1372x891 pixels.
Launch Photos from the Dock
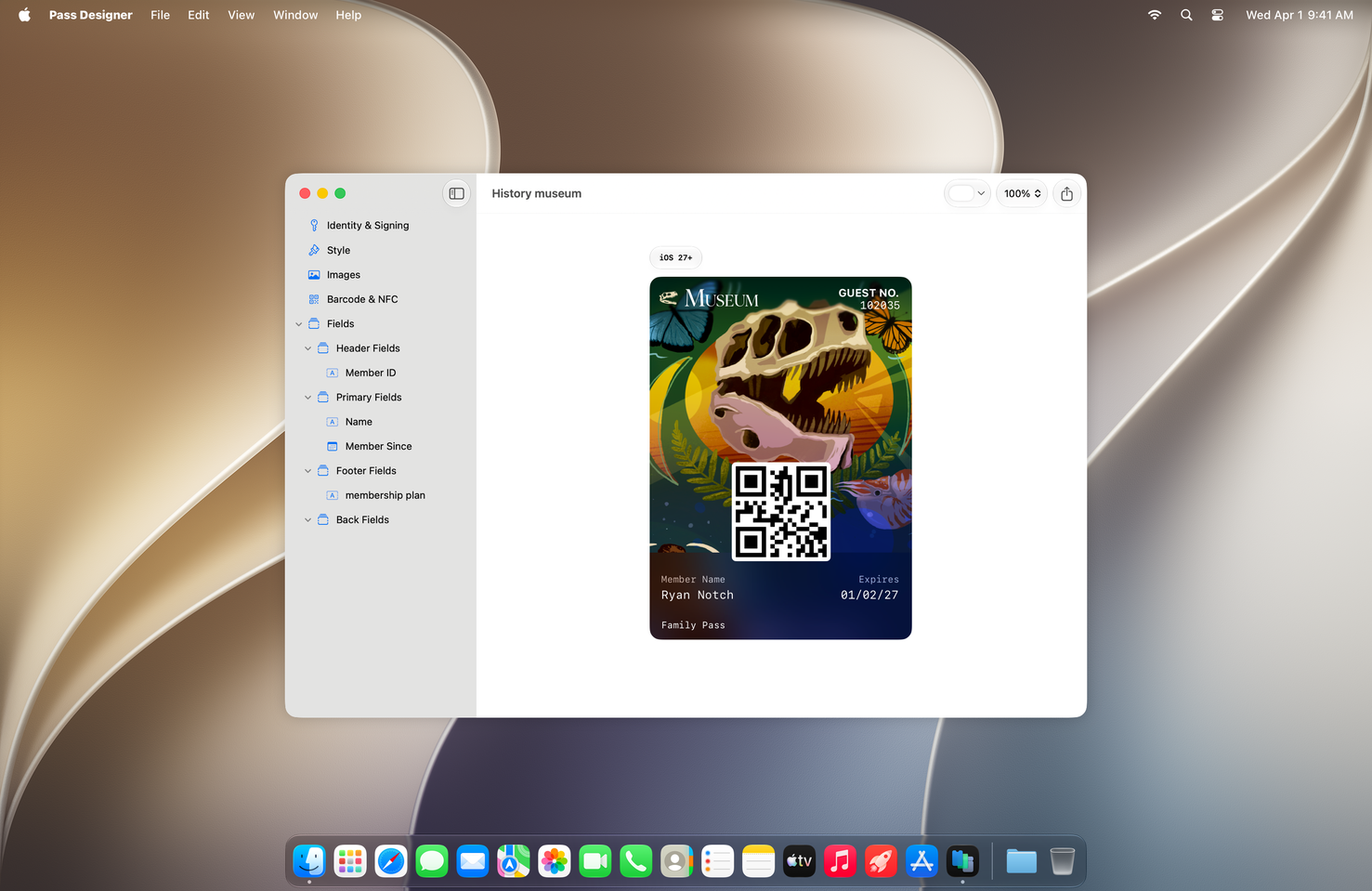[555, 862]
